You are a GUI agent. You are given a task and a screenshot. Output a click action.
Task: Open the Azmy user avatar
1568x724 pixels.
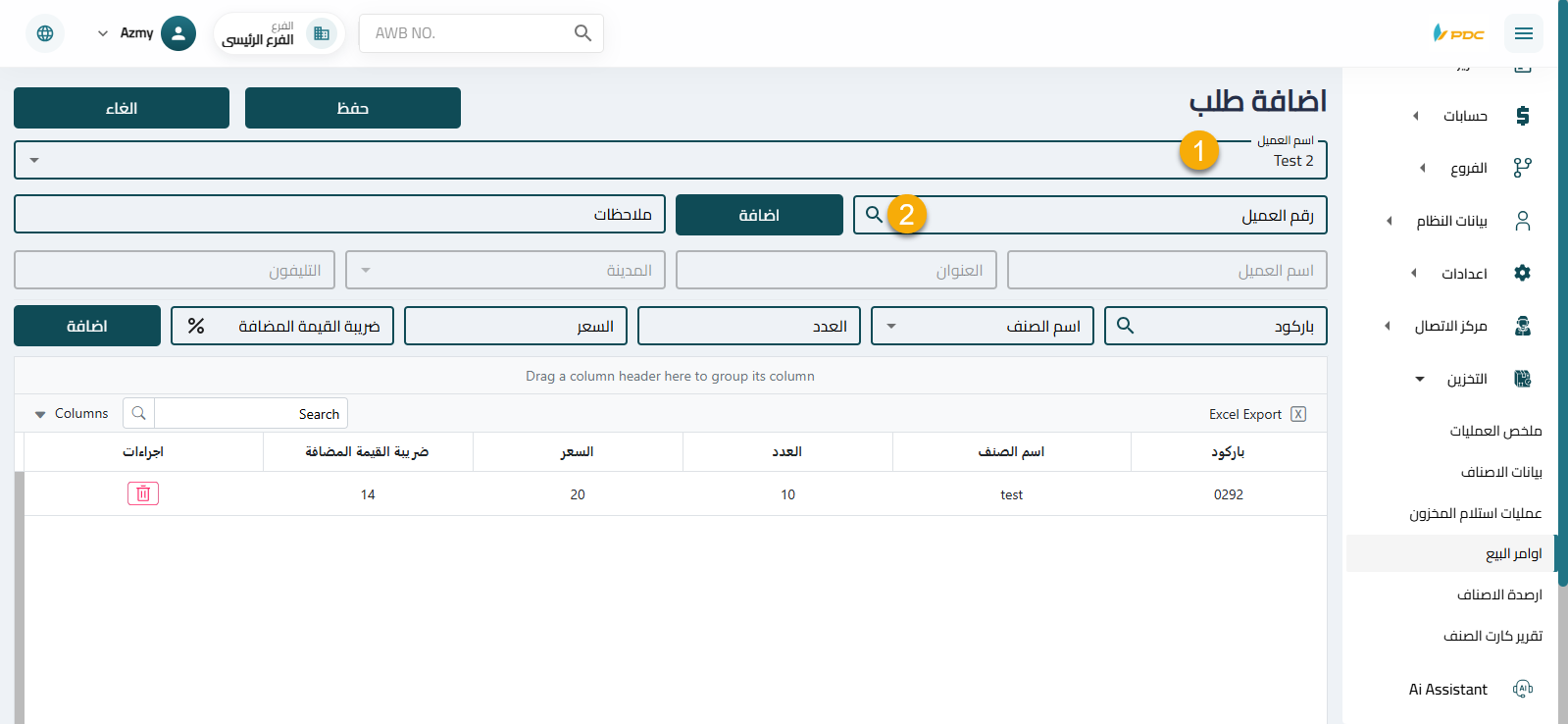pos(177,33)
